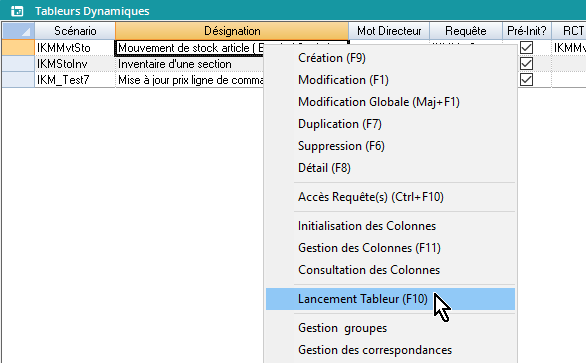Toggle Pré-Init checkbox for the IKMStoInv row

coord(526,64)
